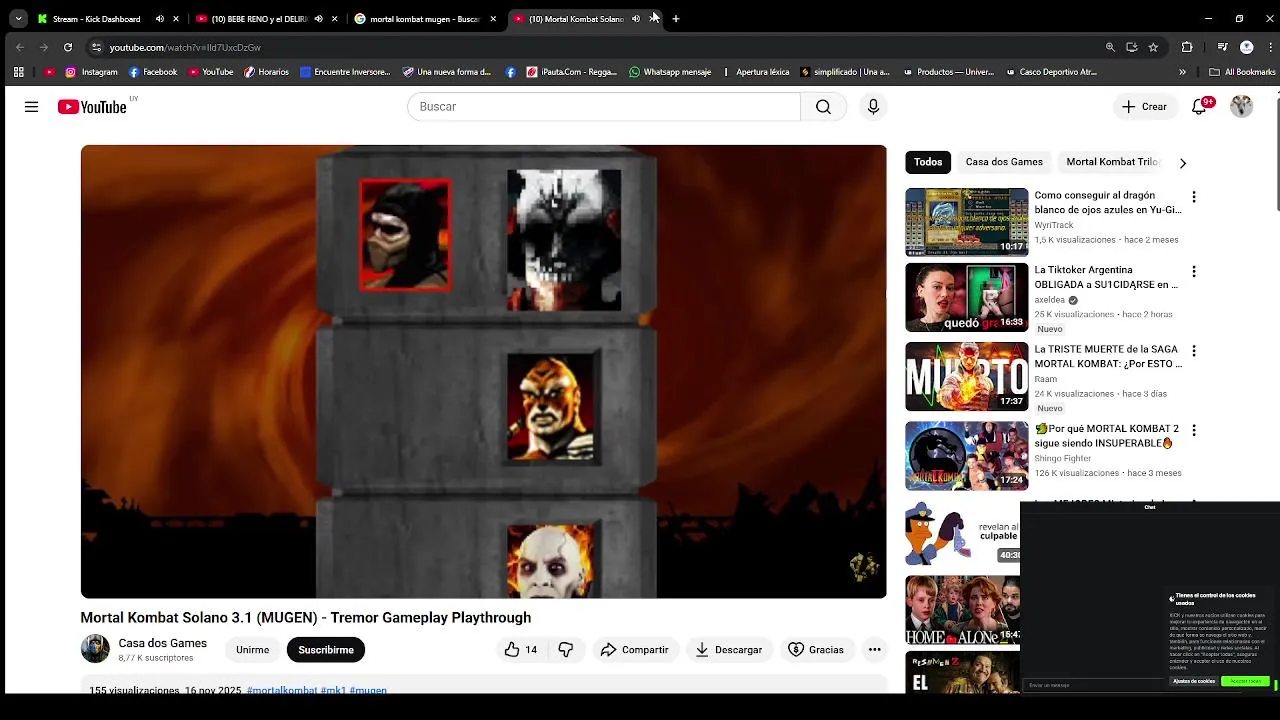Open Ajustes de cookies in Kick overlay
1280x720 pixels.
(x=1194, y=681)
